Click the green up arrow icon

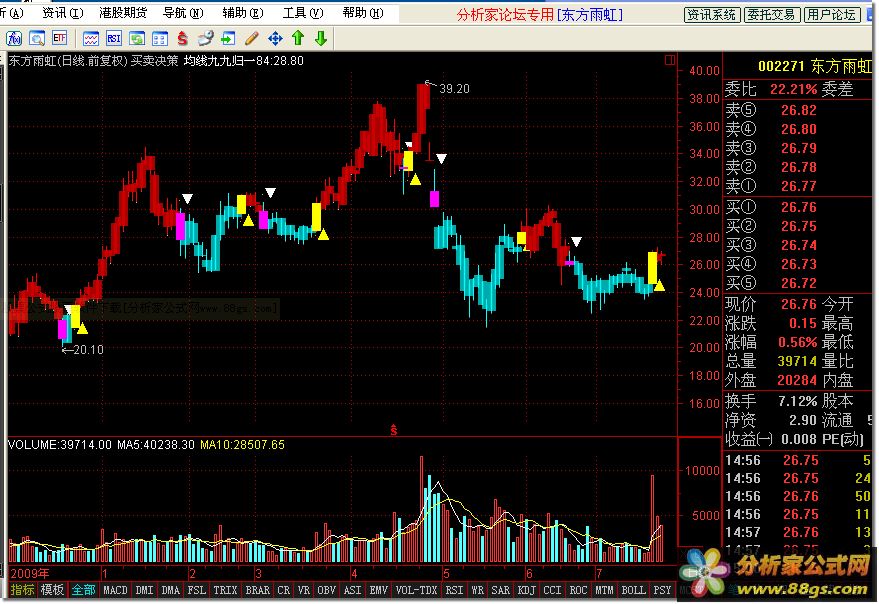[298, 38]
